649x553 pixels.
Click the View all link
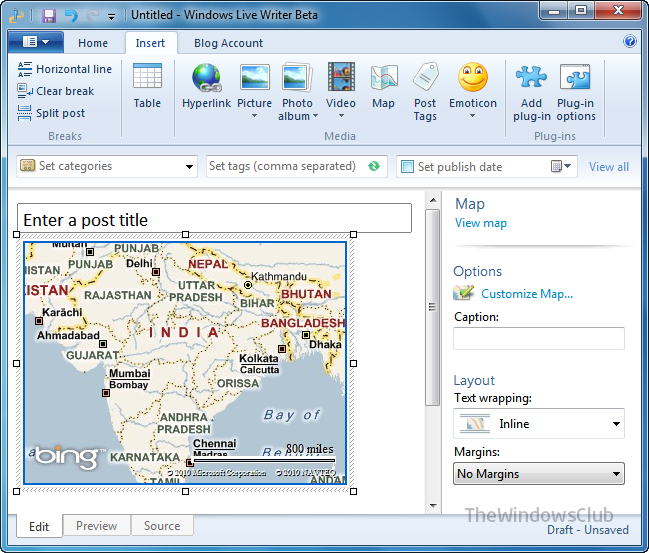(608, 167)
